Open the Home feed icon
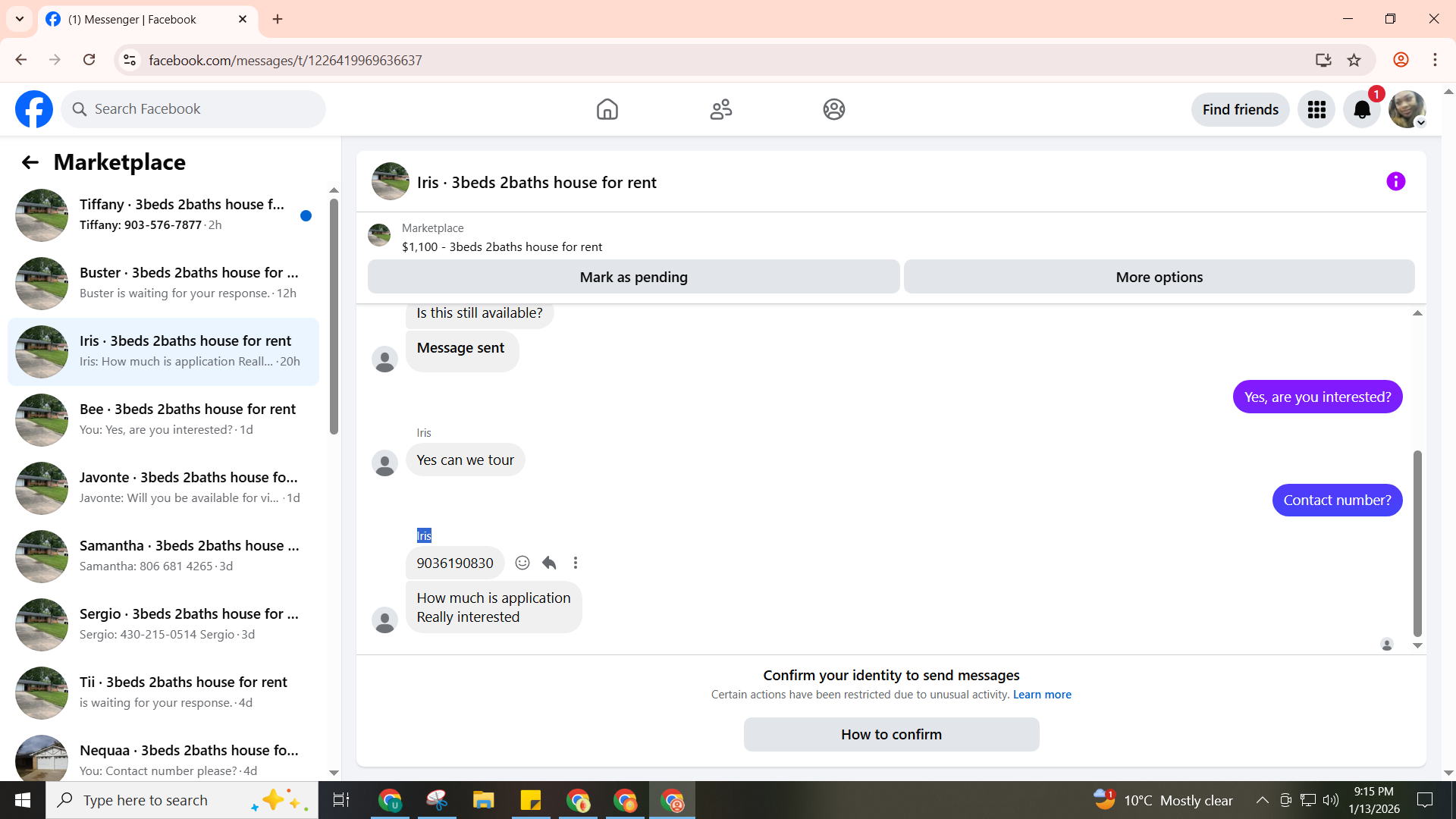The height and width of the screenshot is (819, 1456). pos(607,109)
